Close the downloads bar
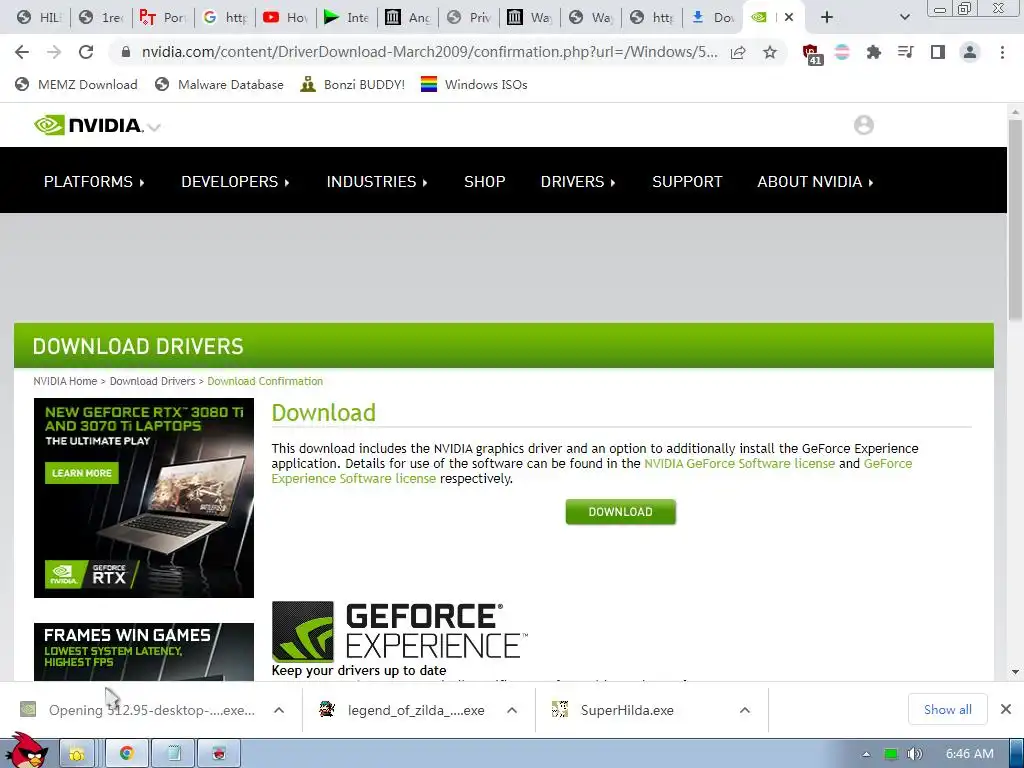Screen dimensions: 1024x768 click(1006, 709)
